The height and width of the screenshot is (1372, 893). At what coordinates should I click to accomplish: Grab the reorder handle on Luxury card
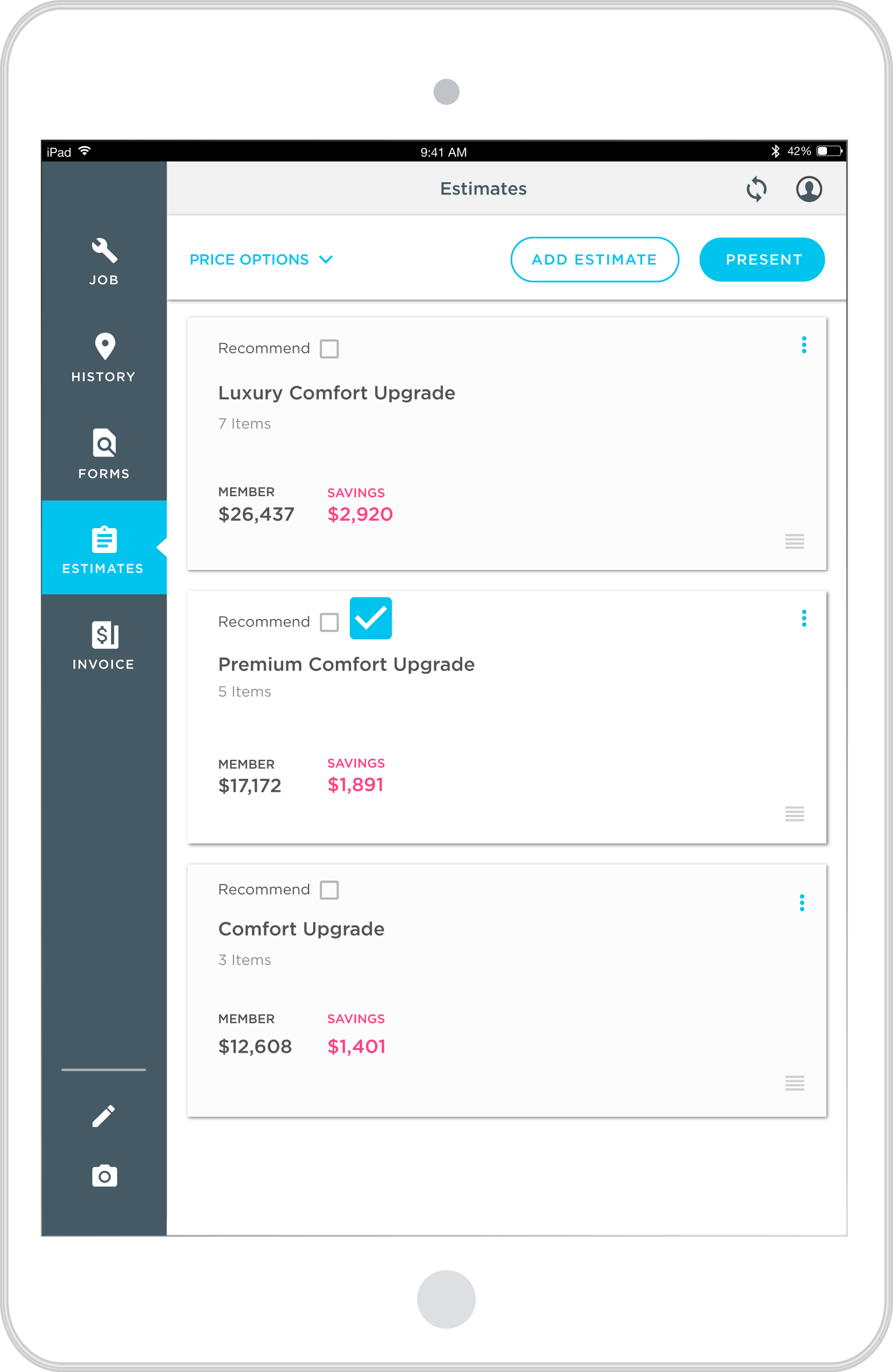(794, 541)
